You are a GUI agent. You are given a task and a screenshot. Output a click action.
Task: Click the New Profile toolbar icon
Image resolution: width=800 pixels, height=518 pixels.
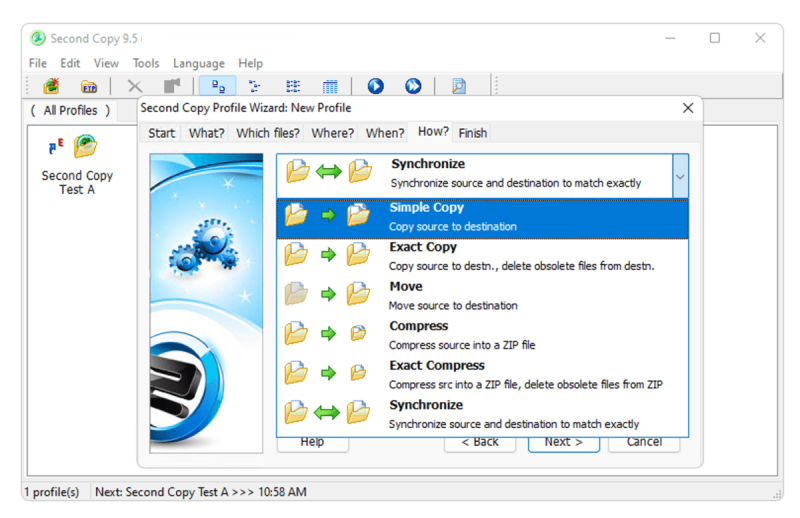click(50, 87)
